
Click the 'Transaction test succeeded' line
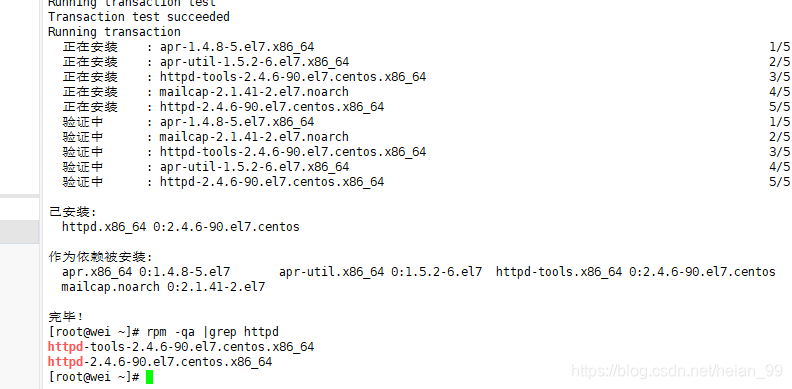click(x=139, y=17)
